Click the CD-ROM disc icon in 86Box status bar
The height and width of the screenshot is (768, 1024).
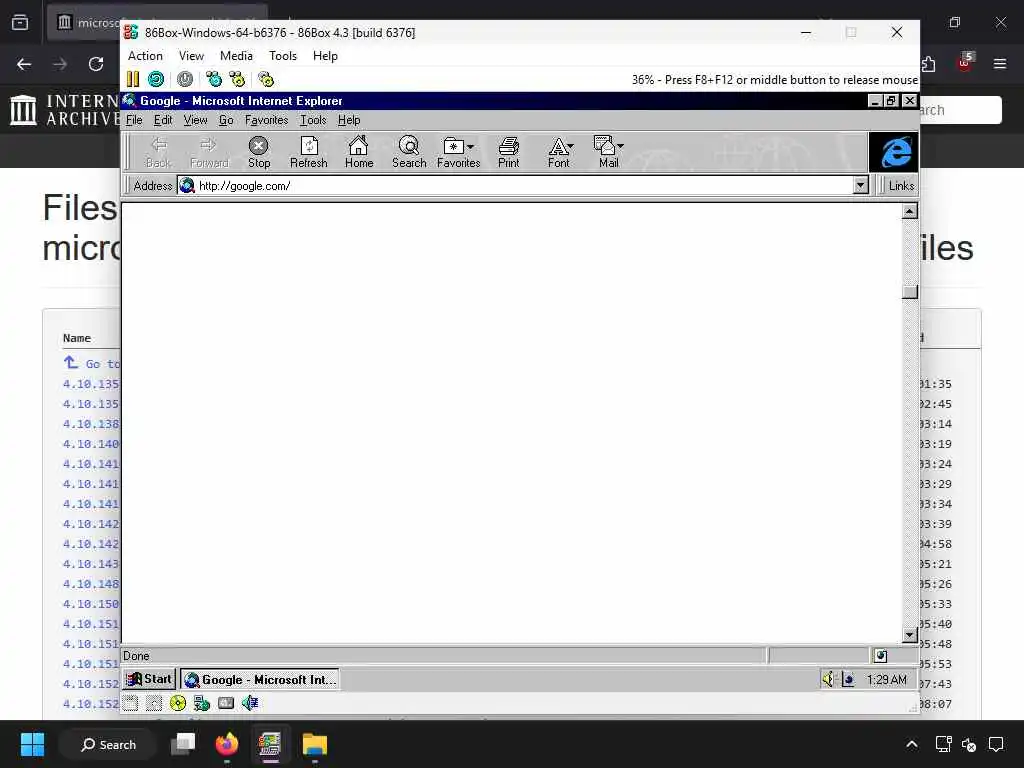pyautogui.click(x=178, y=703)
